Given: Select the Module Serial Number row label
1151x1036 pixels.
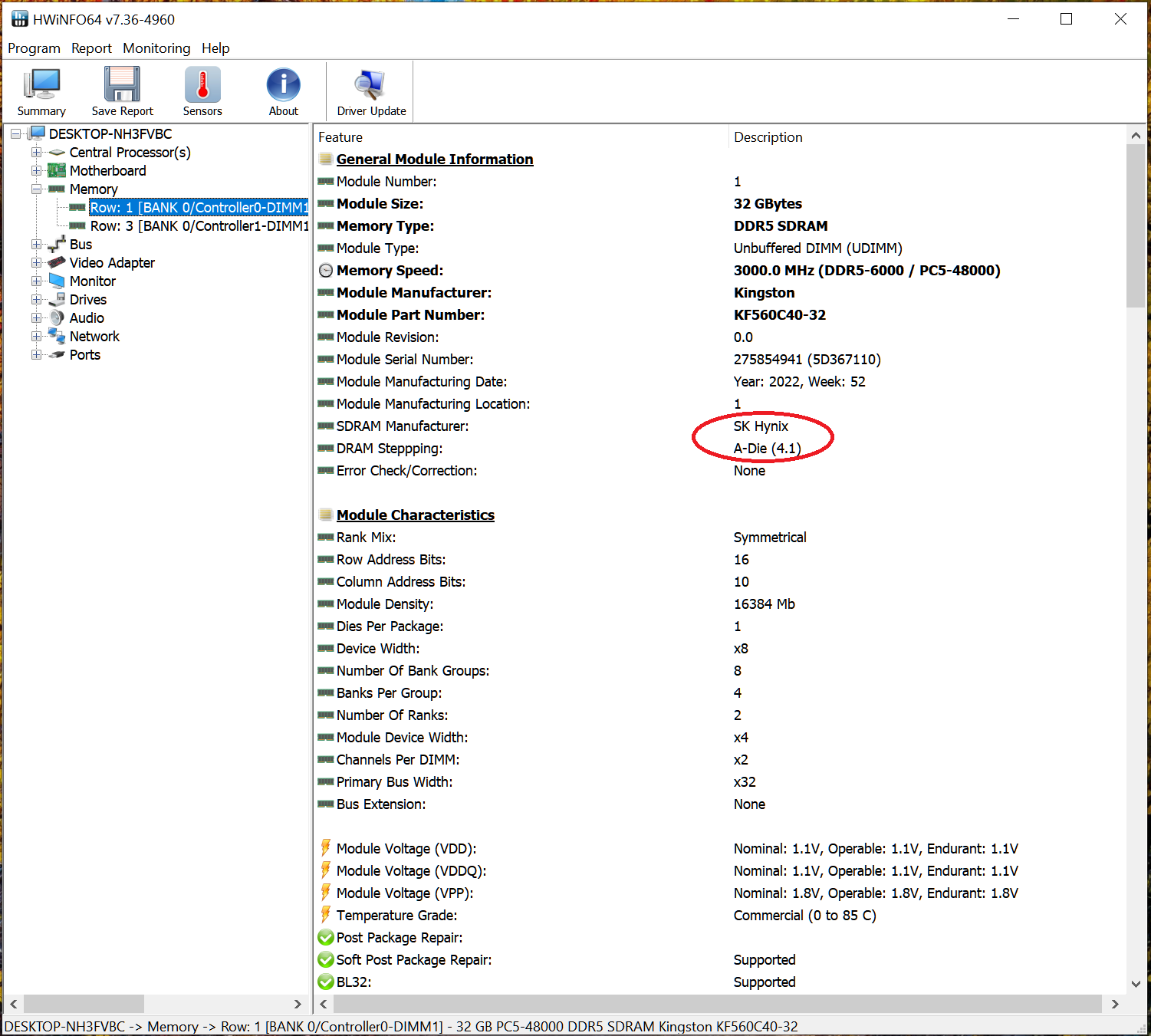Looking at the screenshot, I should 405,359.
